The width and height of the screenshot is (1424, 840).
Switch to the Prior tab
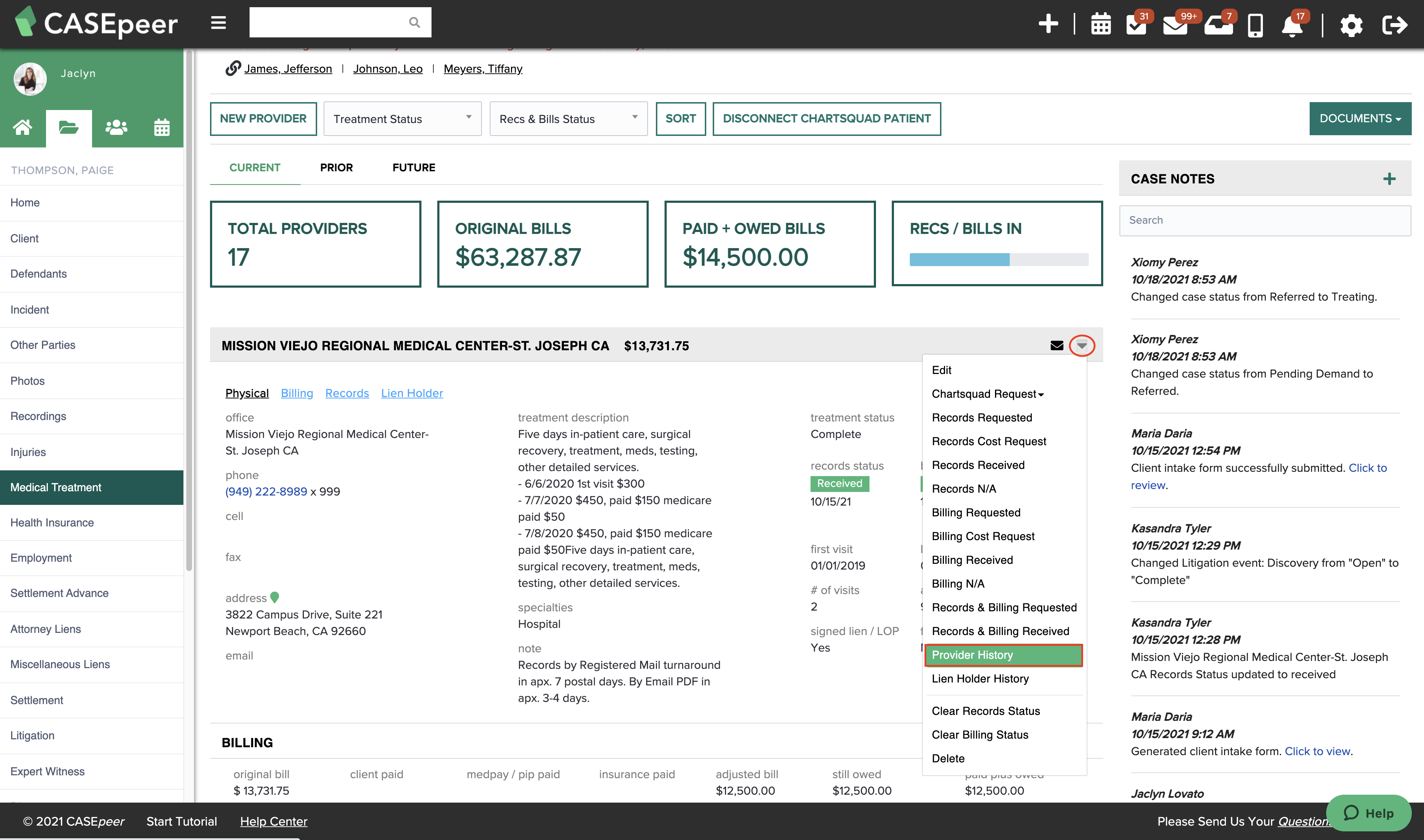(336, 168)
